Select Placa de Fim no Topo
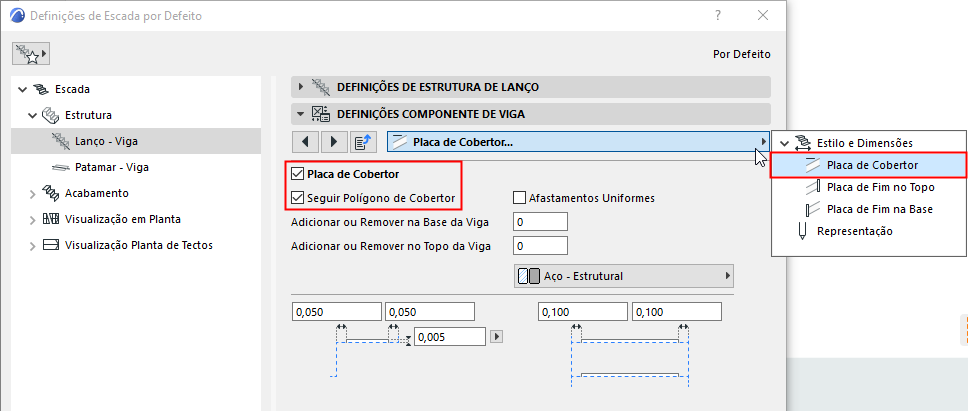The width and height of the screenshot is (968, 411). point(881,187)
